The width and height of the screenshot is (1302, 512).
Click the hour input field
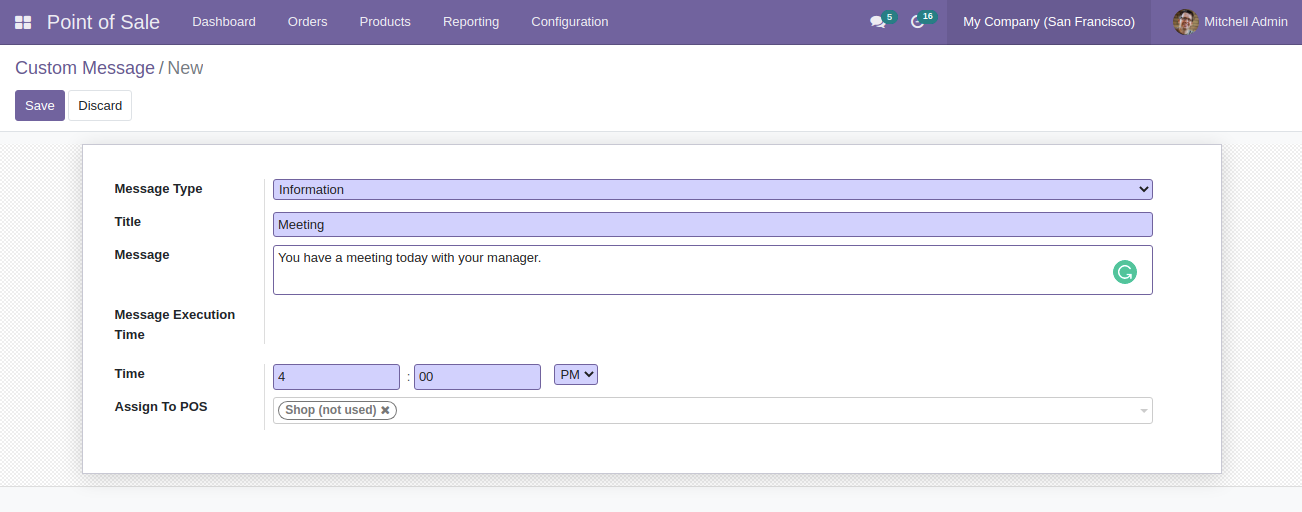pos(336,377)
